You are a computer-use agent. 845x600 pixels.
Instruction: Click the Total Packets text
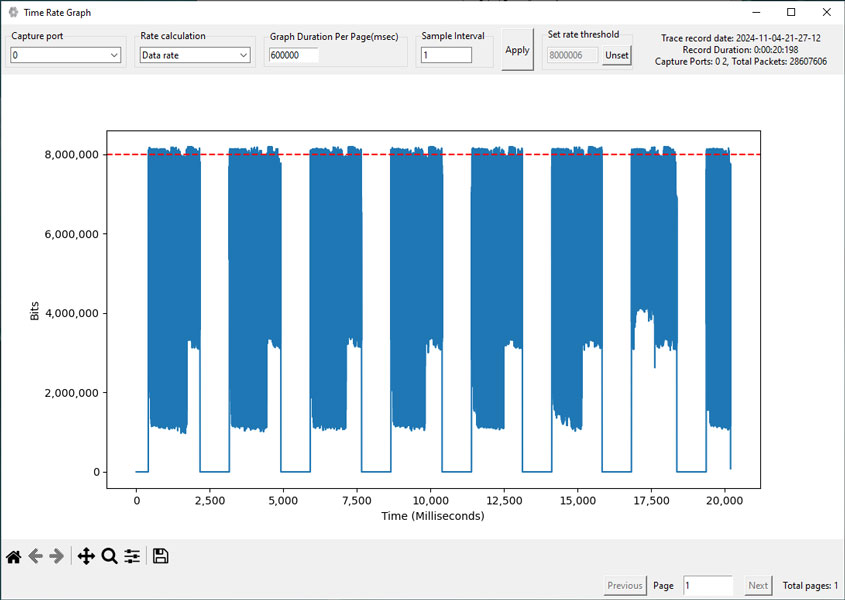(779, 61)
